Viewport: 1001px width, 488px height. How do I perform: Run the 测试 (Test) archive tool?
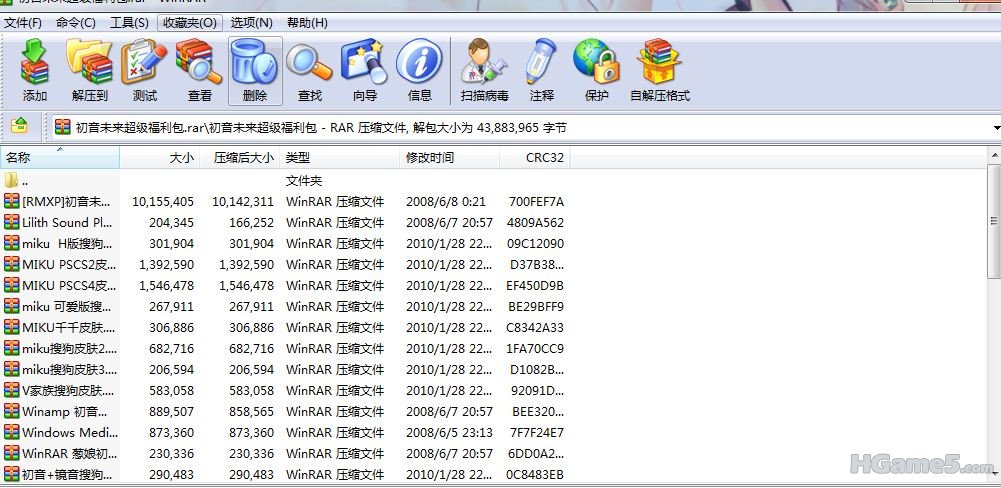click(144, 70)
